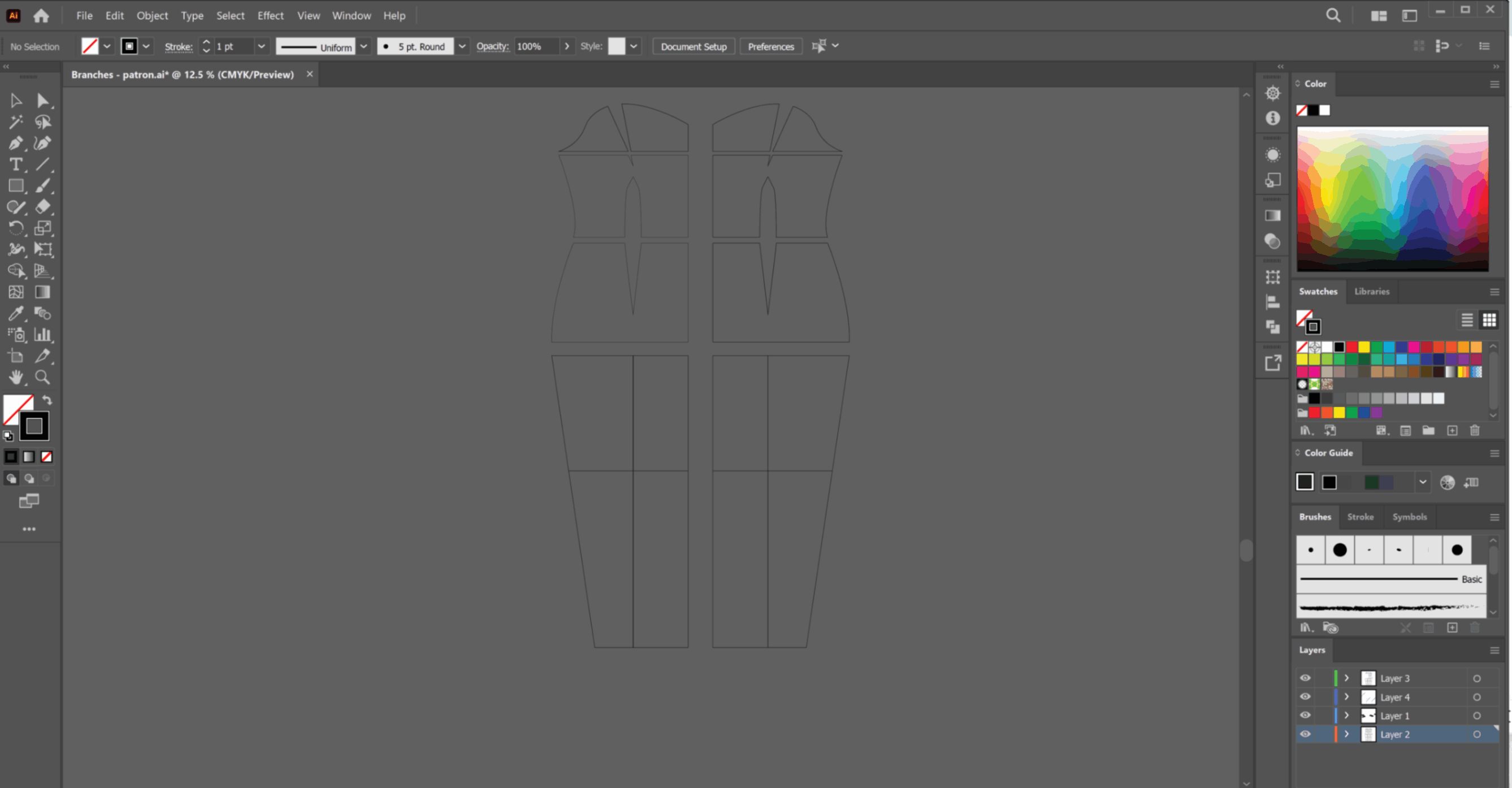Switch to the Stroke panel tab
The width and height of the screenshot is (1512, 788).
click(1360, 517)
